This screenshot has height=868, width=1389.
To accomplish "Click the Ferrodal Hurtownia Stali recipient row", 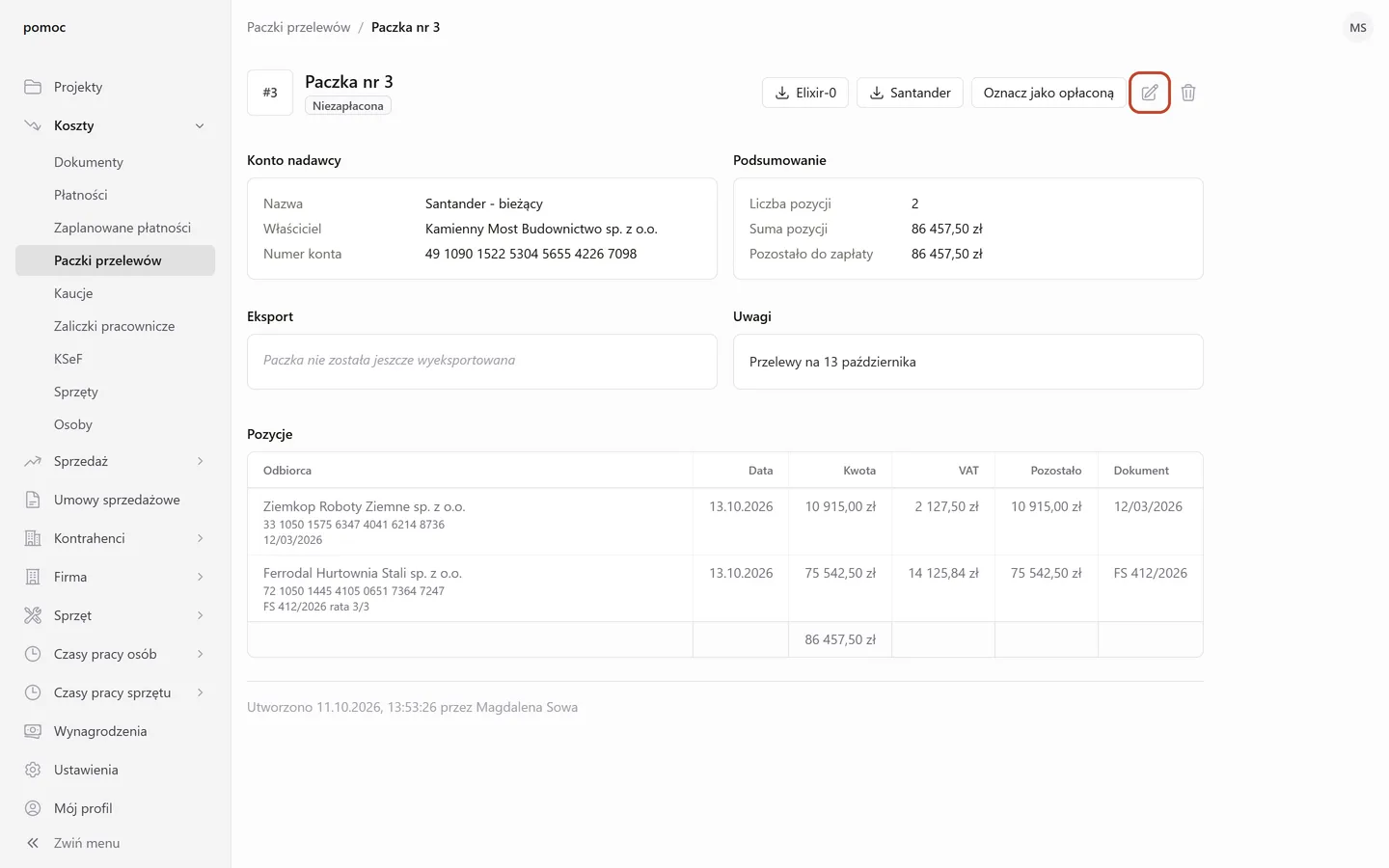I will click(x=724, y=588).
